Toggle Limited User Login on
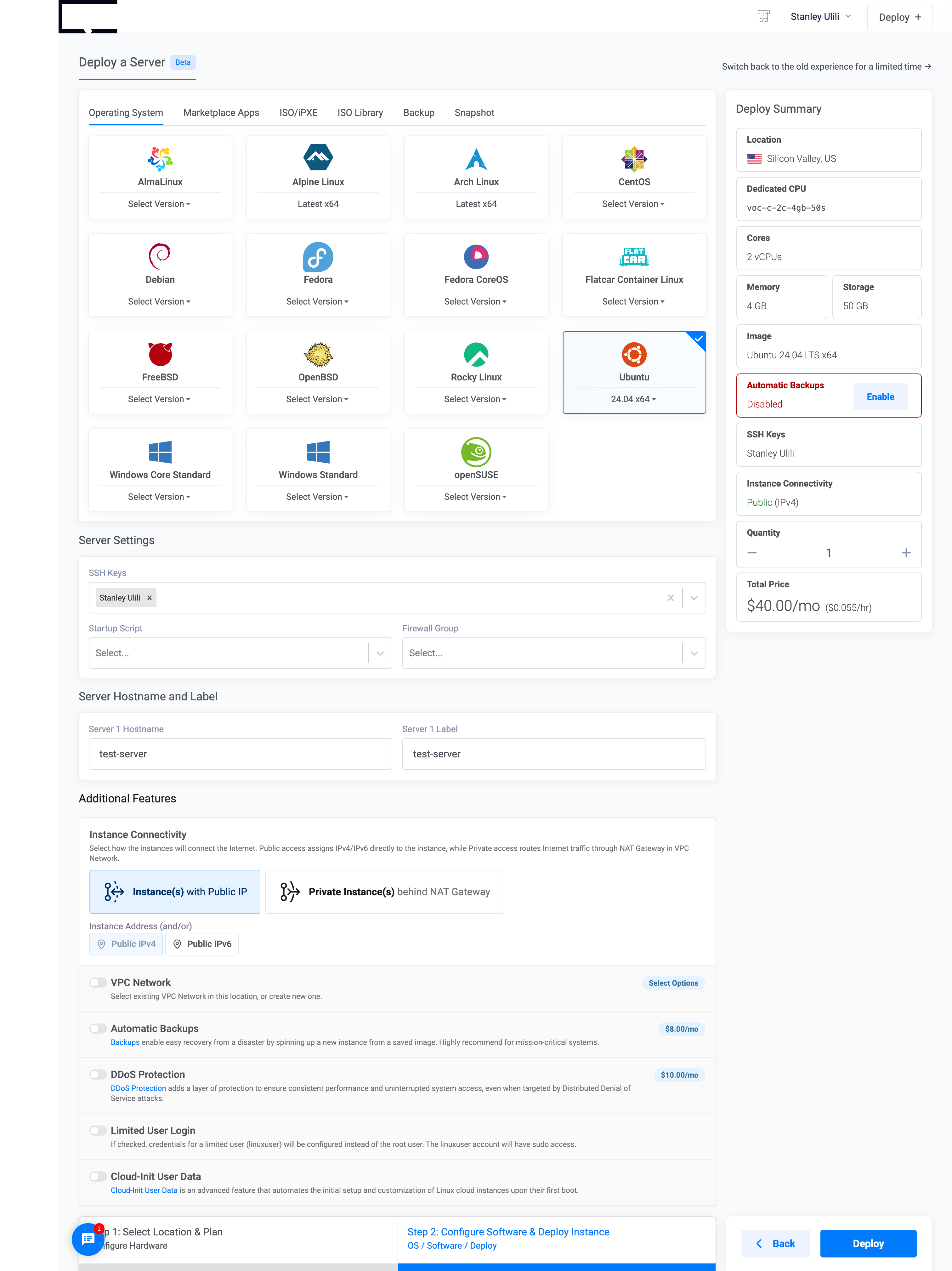The height and width of the screenshot is (1271, 952). pyautogui.click(x=98, y=1130)
